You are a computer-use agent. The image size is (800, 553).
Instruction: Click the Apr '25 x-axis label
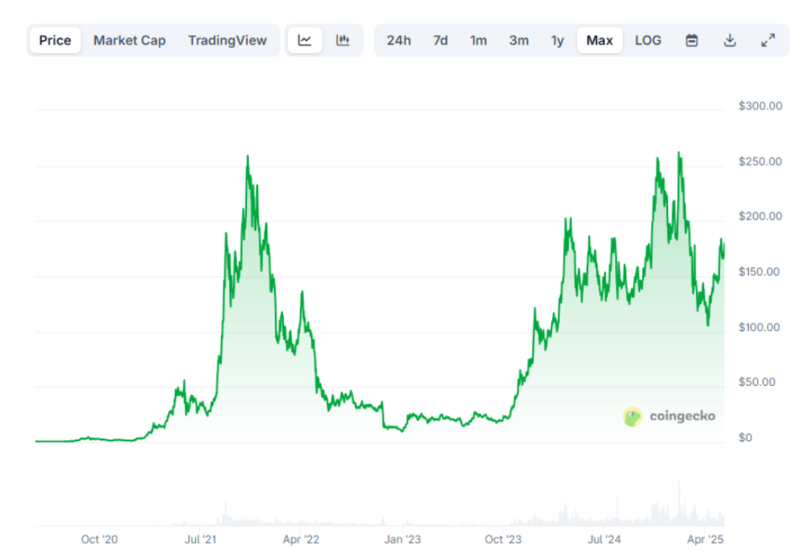pyautogui.click(x=705, y=539)
